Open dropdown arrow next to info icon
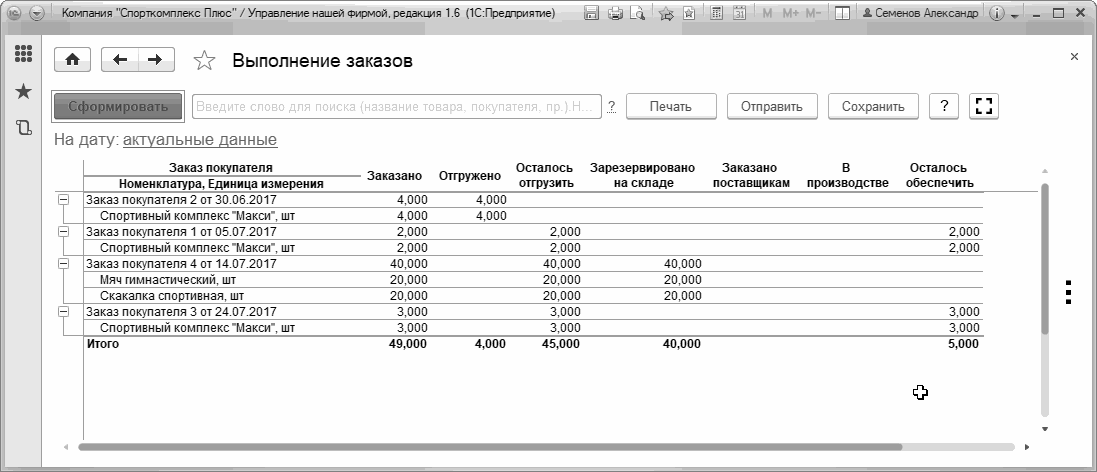 pyautogui.click(x=1014, y=15)
